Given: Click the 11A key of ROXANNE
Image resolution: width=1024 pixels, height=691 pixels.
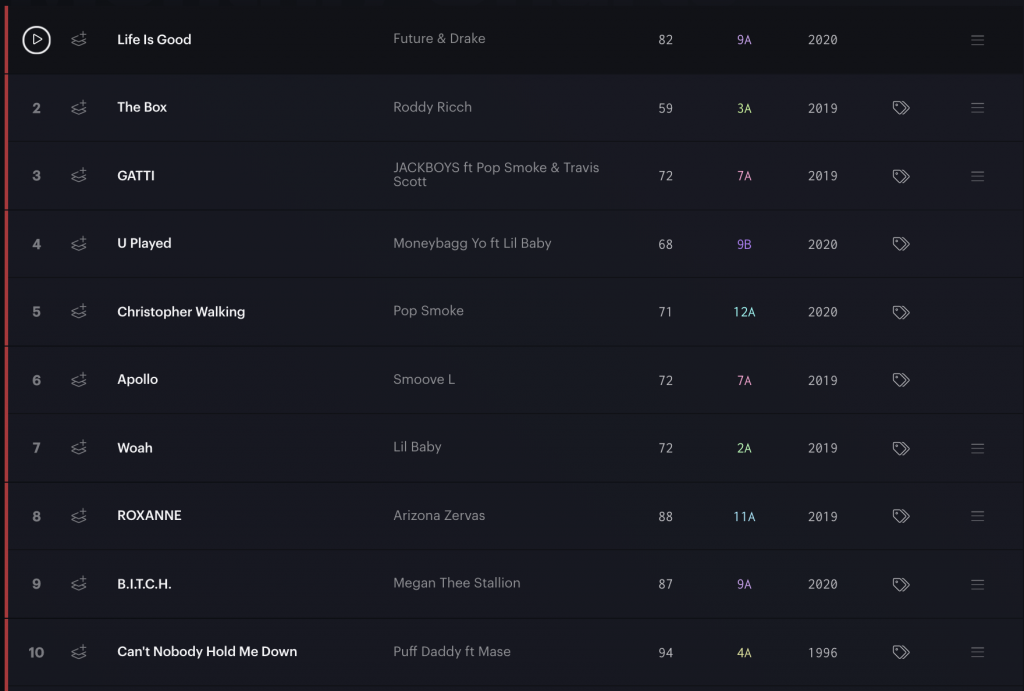Looking at the screenshot, I should coord(744,517).
